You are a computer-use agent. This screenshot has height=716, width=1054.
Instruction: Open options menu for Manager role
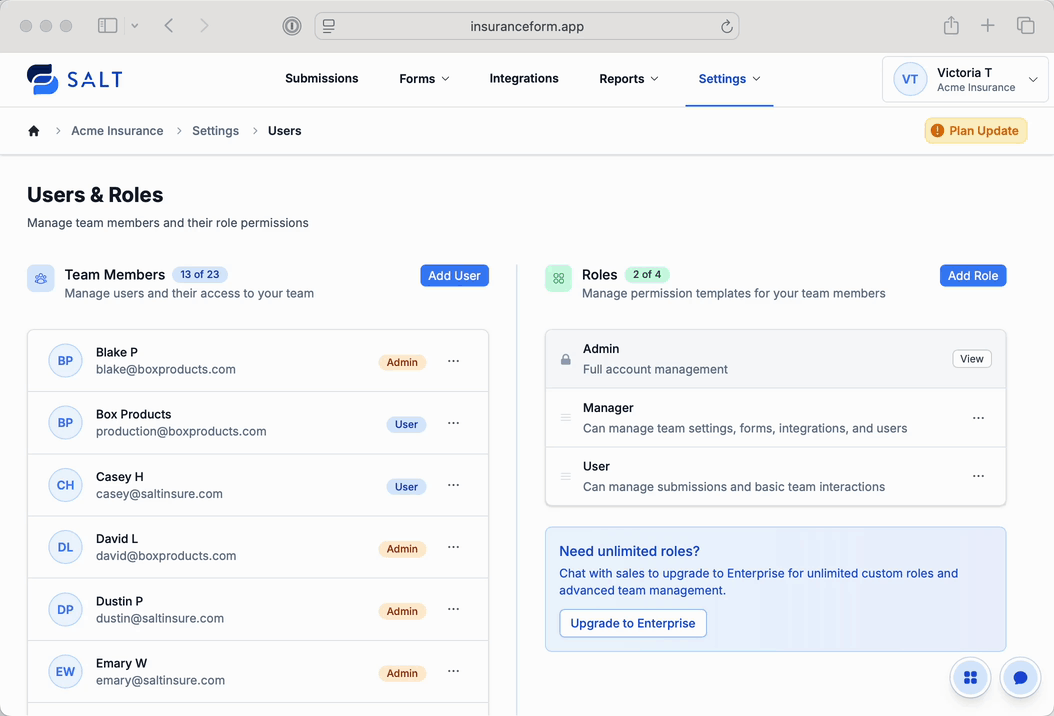point(978,418)
